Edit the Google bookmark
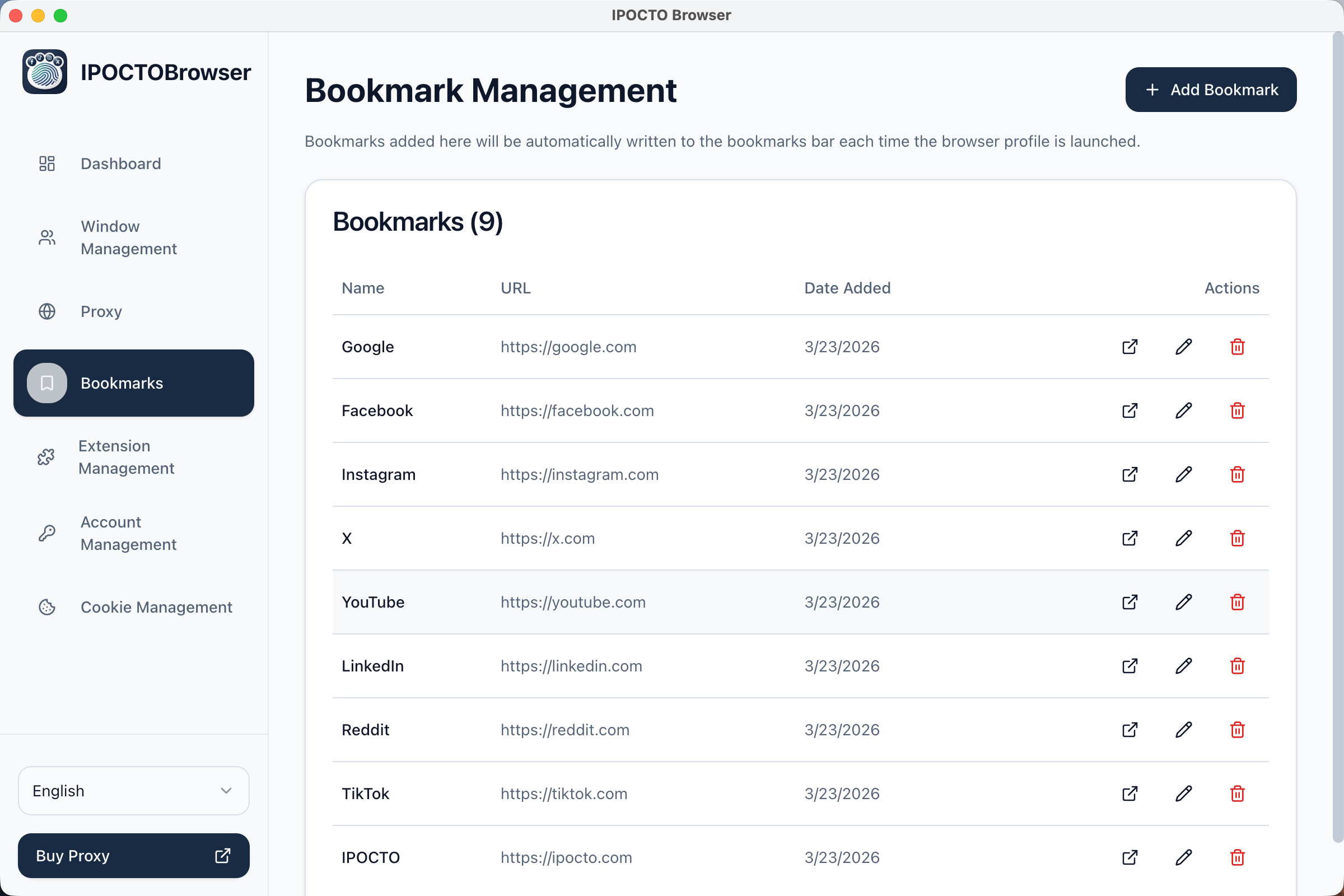 click(x=1183, y=347)
